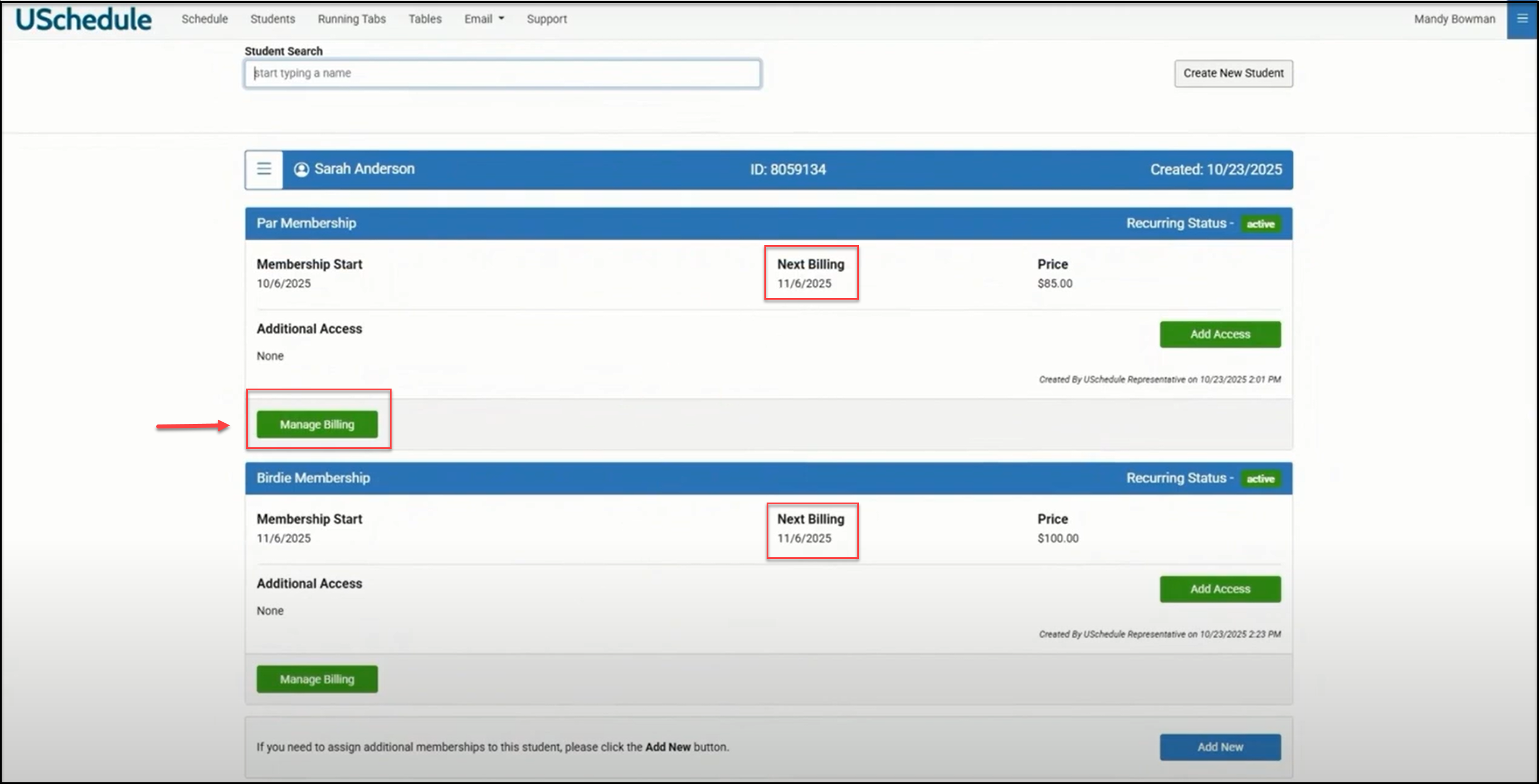Click Manage Billing for Birdie Membership
The image size is (1539, 784).
(317, 680)
